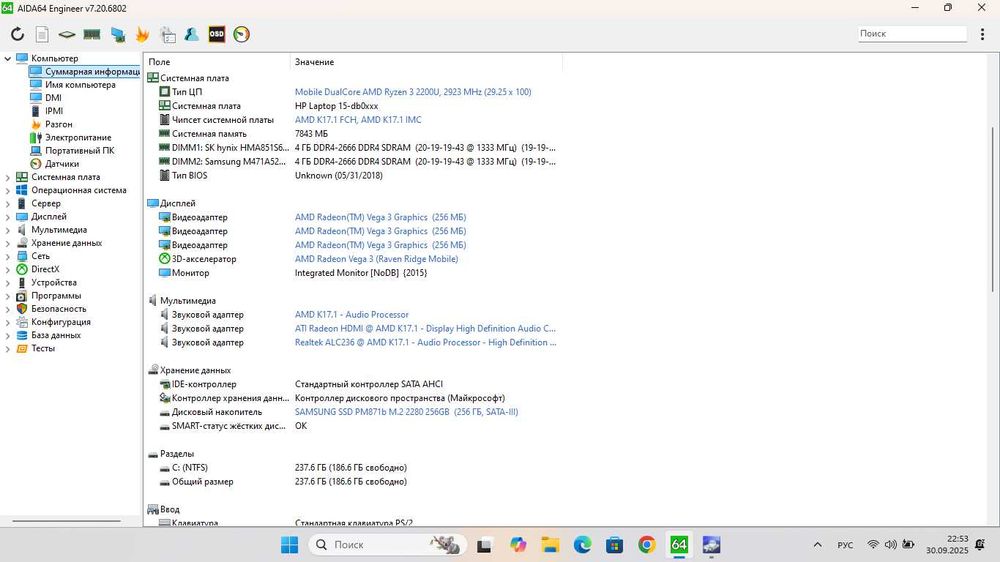Open the memory module toolbar icon
The width and height of the screenshot is (1000, 562).
click(x=92, y=34)
